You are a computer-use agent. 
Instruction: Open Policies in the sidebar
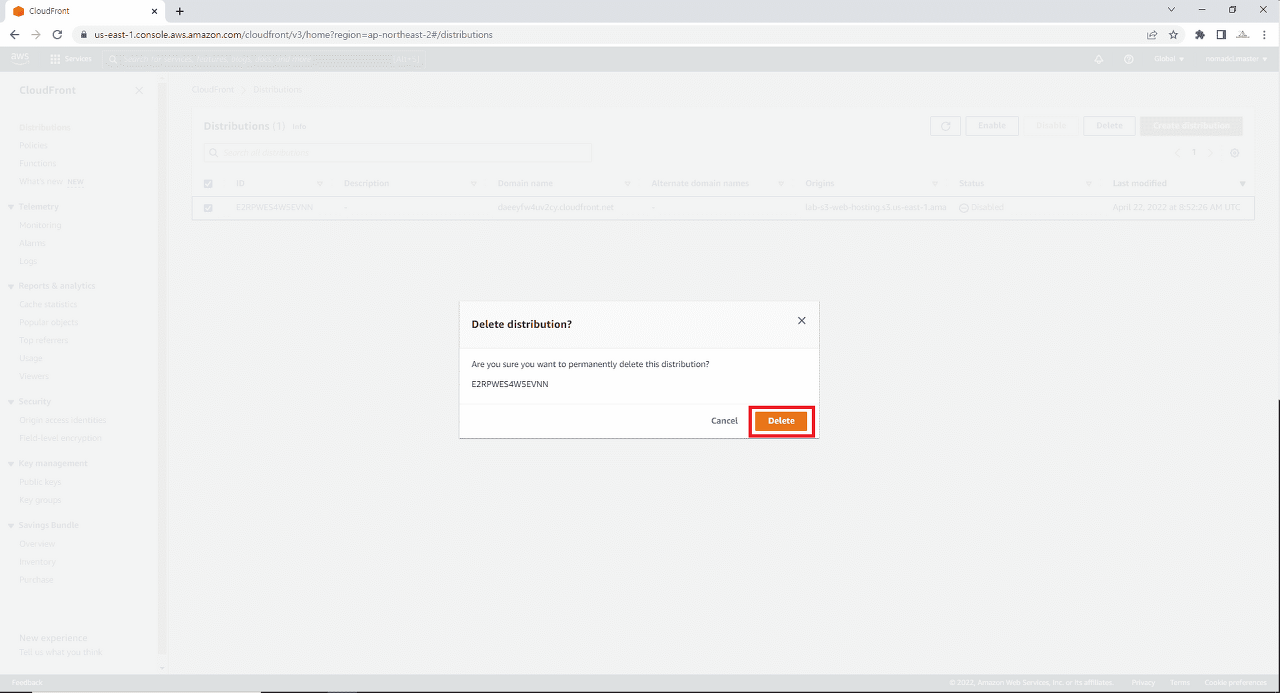(x=33, y=146)
